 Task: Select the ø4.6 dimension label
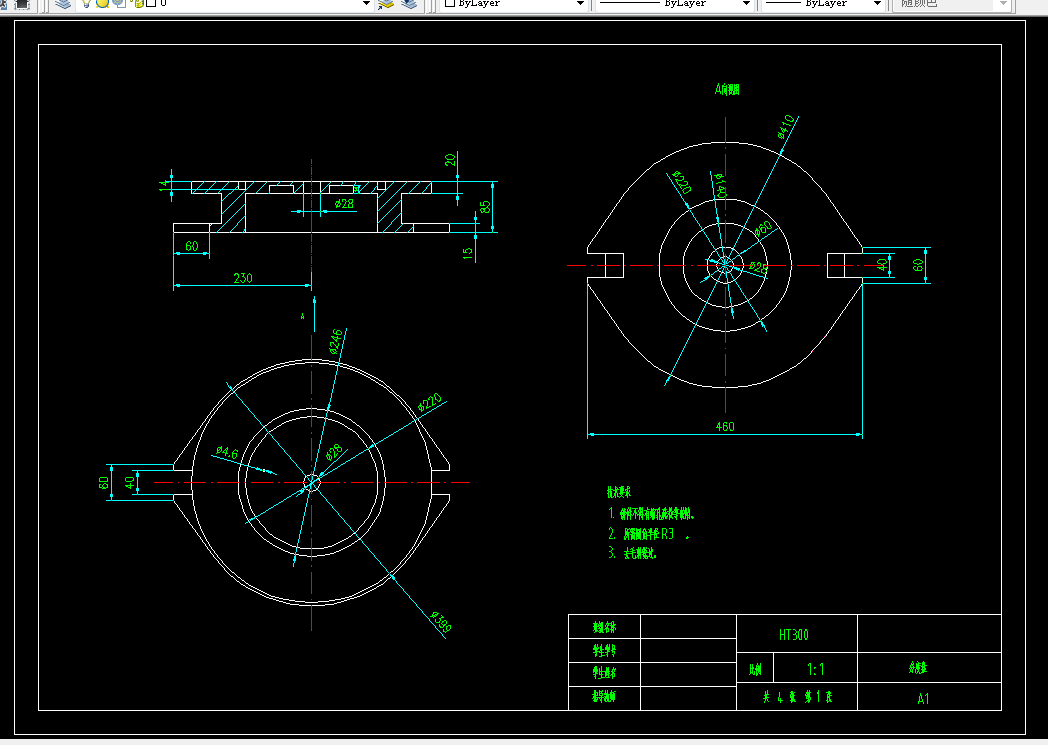click(x=227, y=452)
